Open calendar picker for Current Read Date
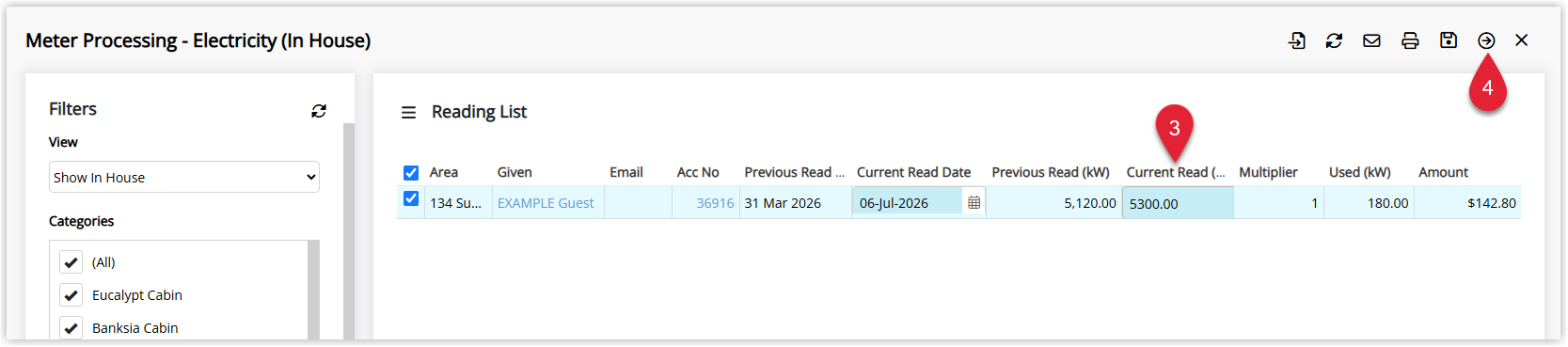 [x=974, y=202]
